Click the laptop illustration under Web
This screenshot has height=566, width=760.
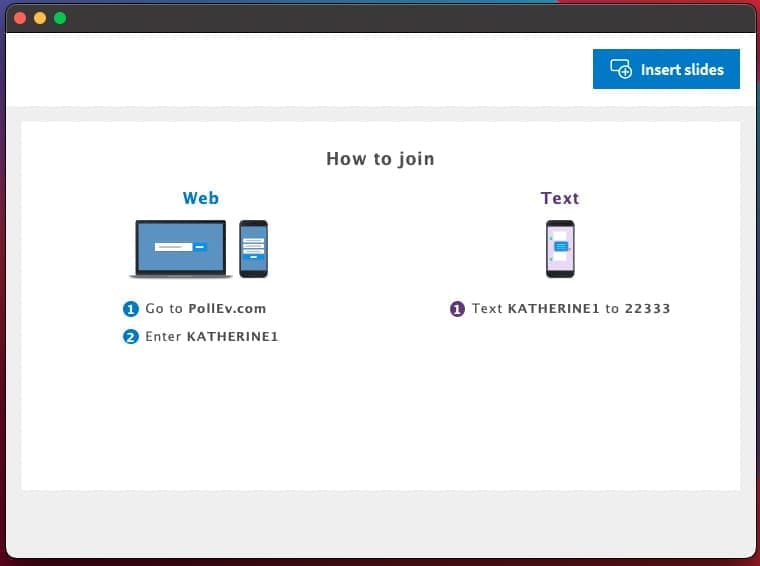(180, 249)
